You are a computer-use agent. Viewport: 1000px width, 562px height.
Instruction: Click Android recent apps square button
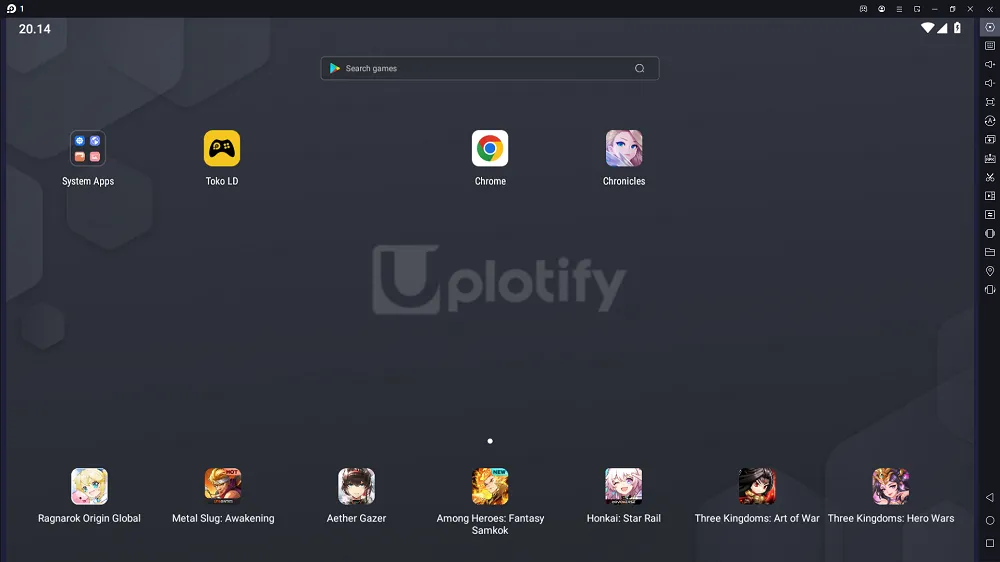click(x=990, y=544)
